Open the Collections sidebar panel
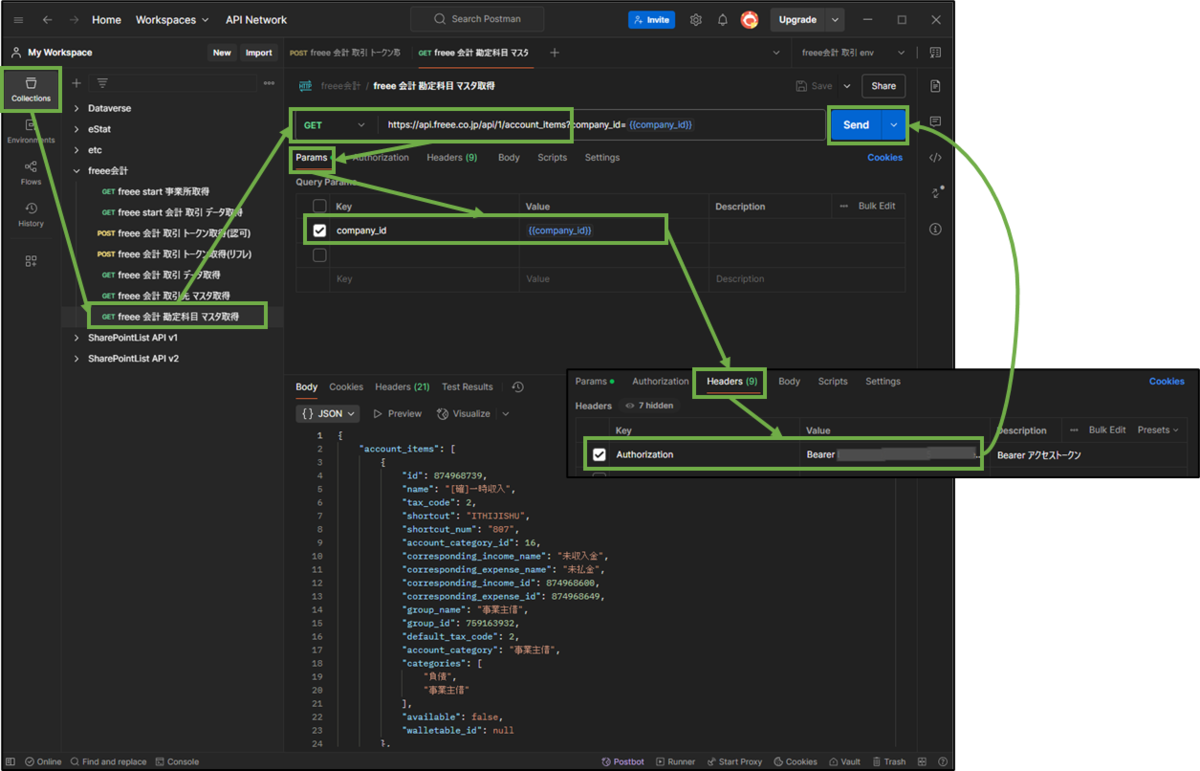1200x771 pixels. tap(31, 90)
